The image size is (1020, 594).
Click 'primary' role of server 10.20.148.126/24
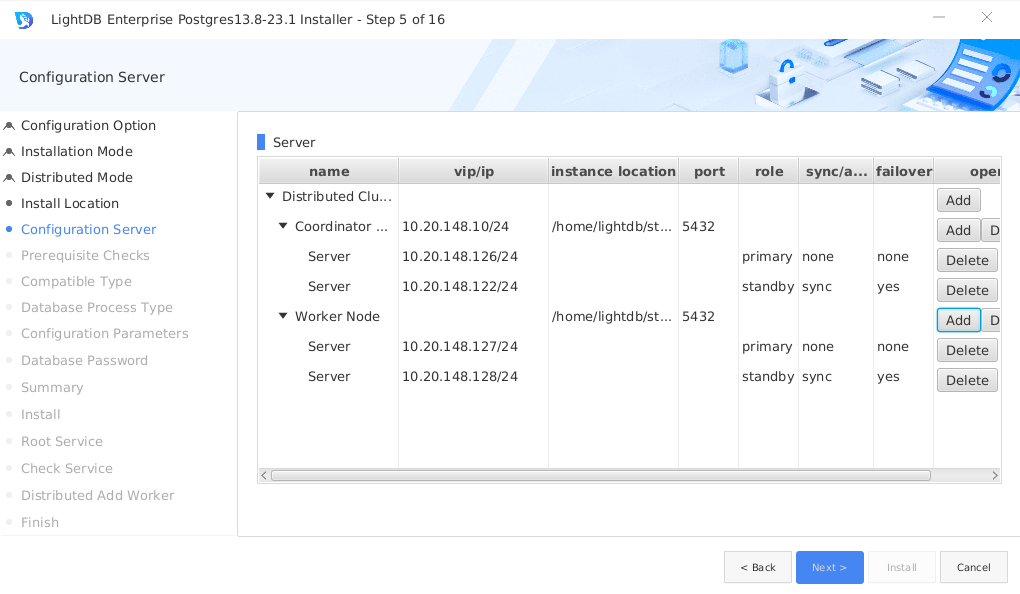(x=767, y=256)
